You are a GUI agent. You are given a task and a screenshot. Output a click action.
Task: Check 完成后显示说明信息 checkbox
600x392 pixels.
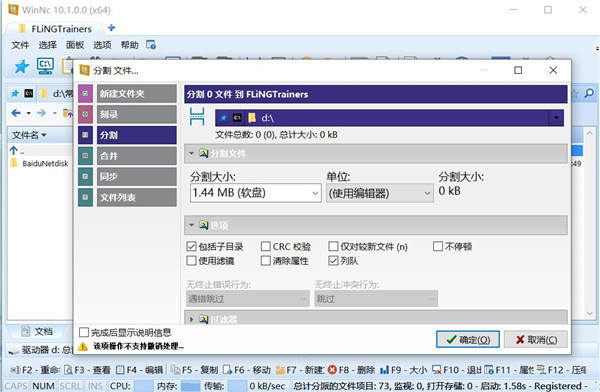[84, 332]
